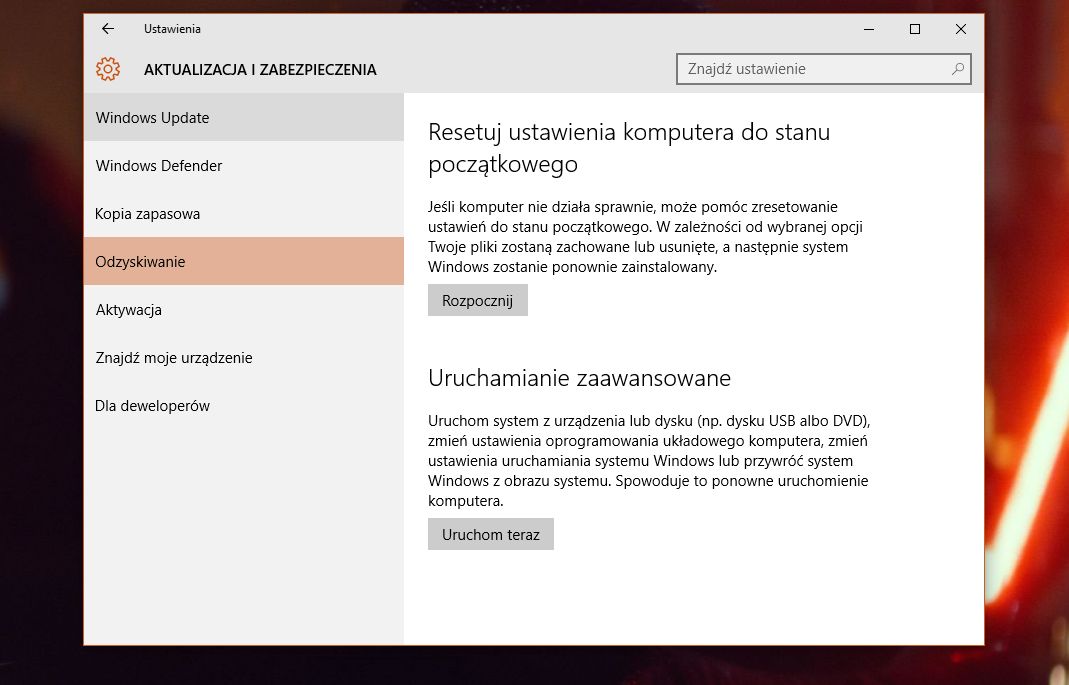Image resolution: width=1069 pixels, height=685 pixels.
Task: Click the search magnifier icon
Action: tap(957, 69)
